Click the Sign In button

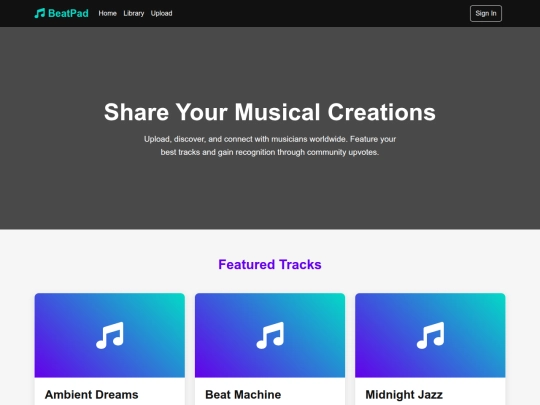486,13
